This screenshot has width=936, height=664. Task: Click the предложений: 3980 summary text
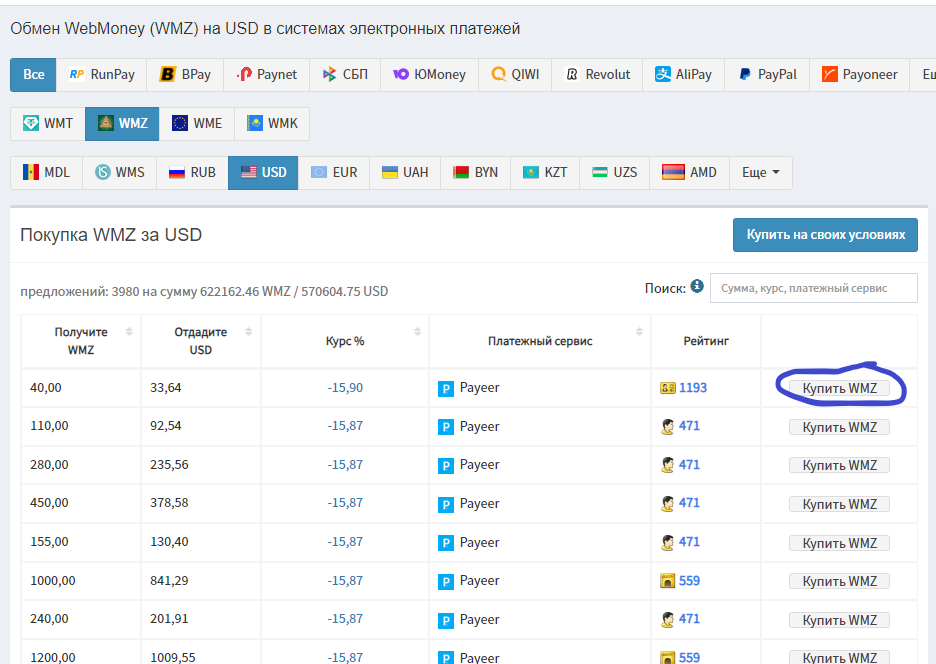[204, 291]
